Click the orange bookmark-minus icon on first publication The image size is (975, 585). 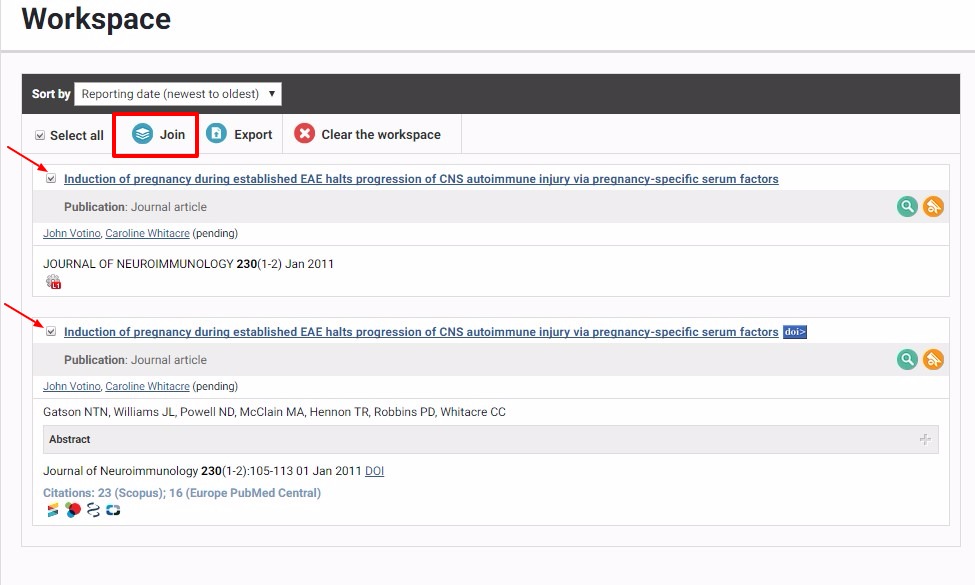pos(933,206)
